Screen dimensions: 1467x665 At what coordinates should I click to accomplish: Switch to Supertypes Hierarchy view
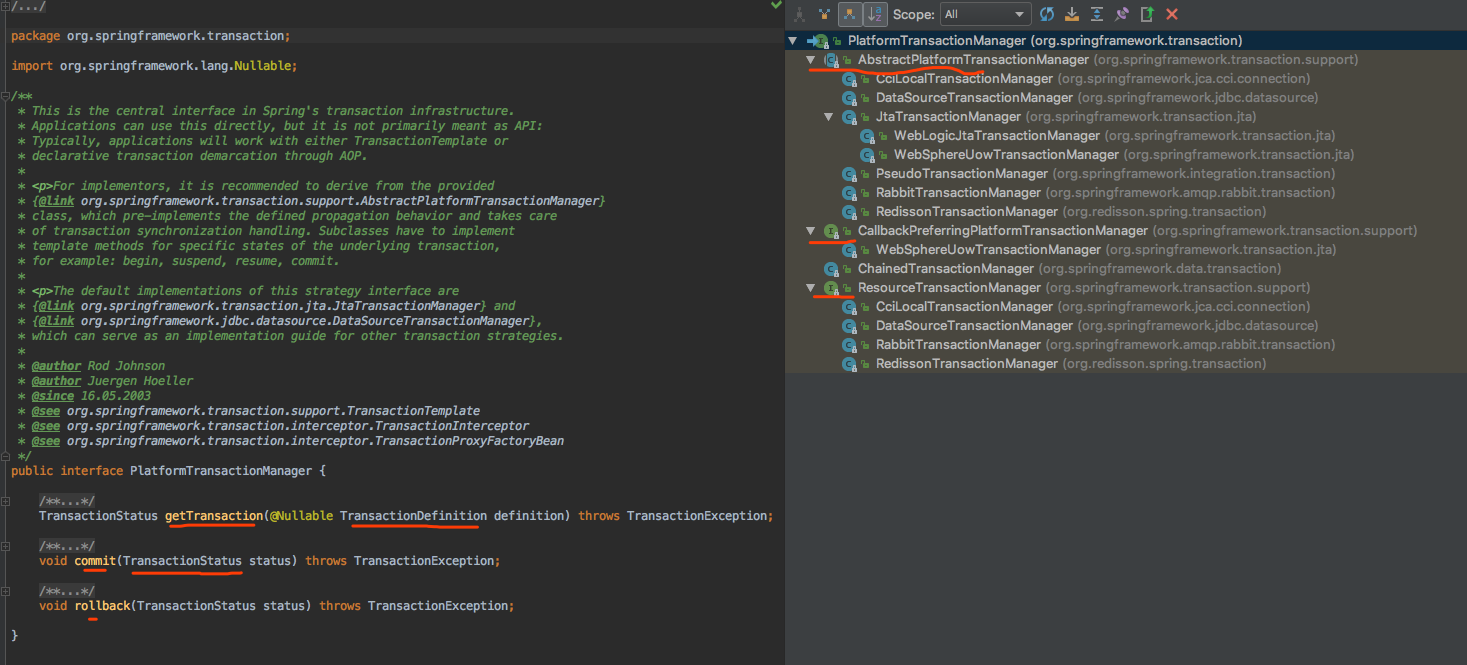[824, 14]
